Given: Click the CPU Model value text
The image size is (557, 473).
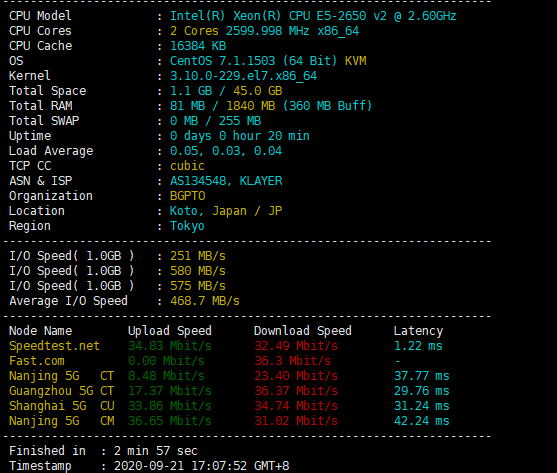Looking at the screenshot, I should click(313, 16).
